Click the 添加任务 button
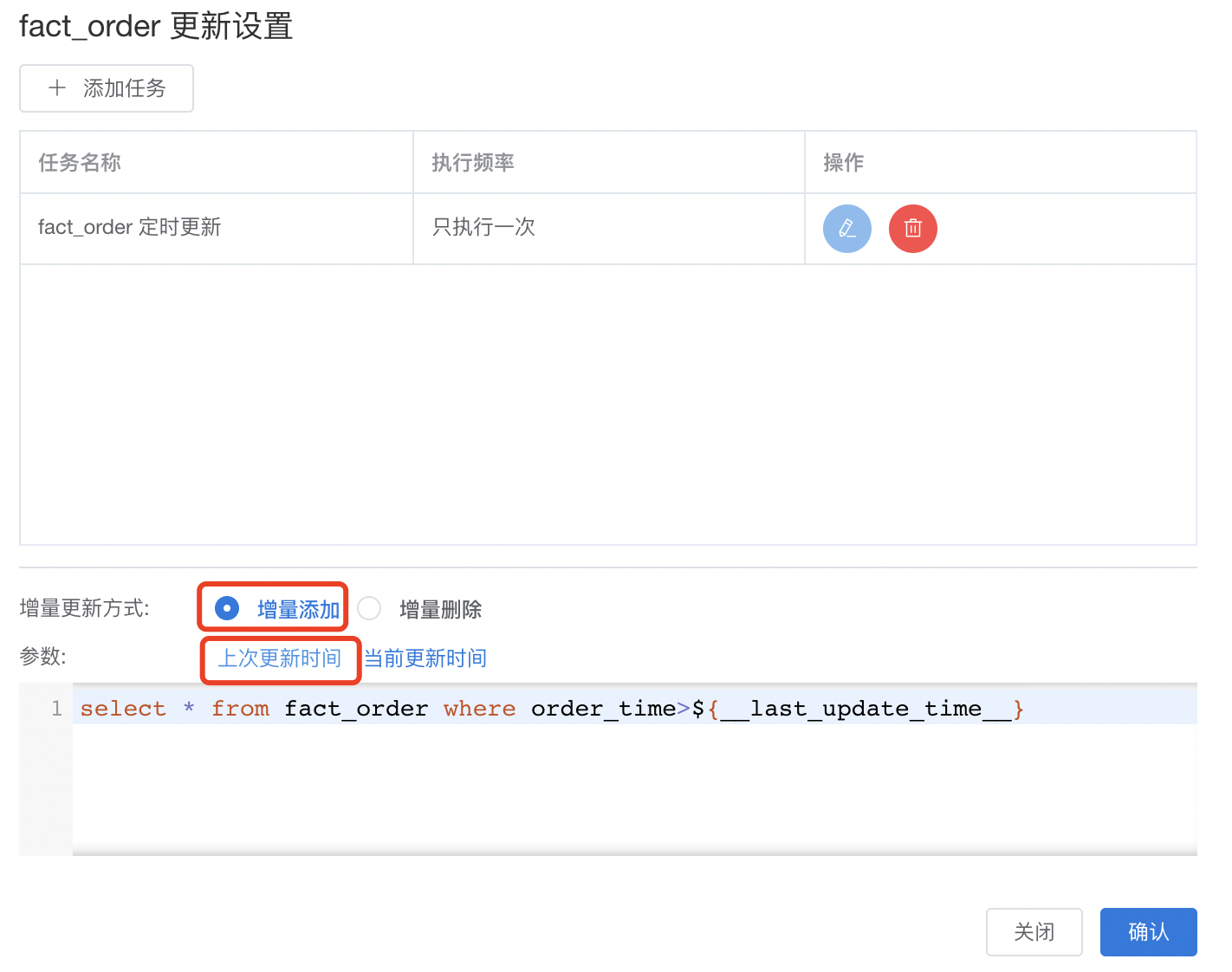 pyautogui.click(x=107, y=88)
